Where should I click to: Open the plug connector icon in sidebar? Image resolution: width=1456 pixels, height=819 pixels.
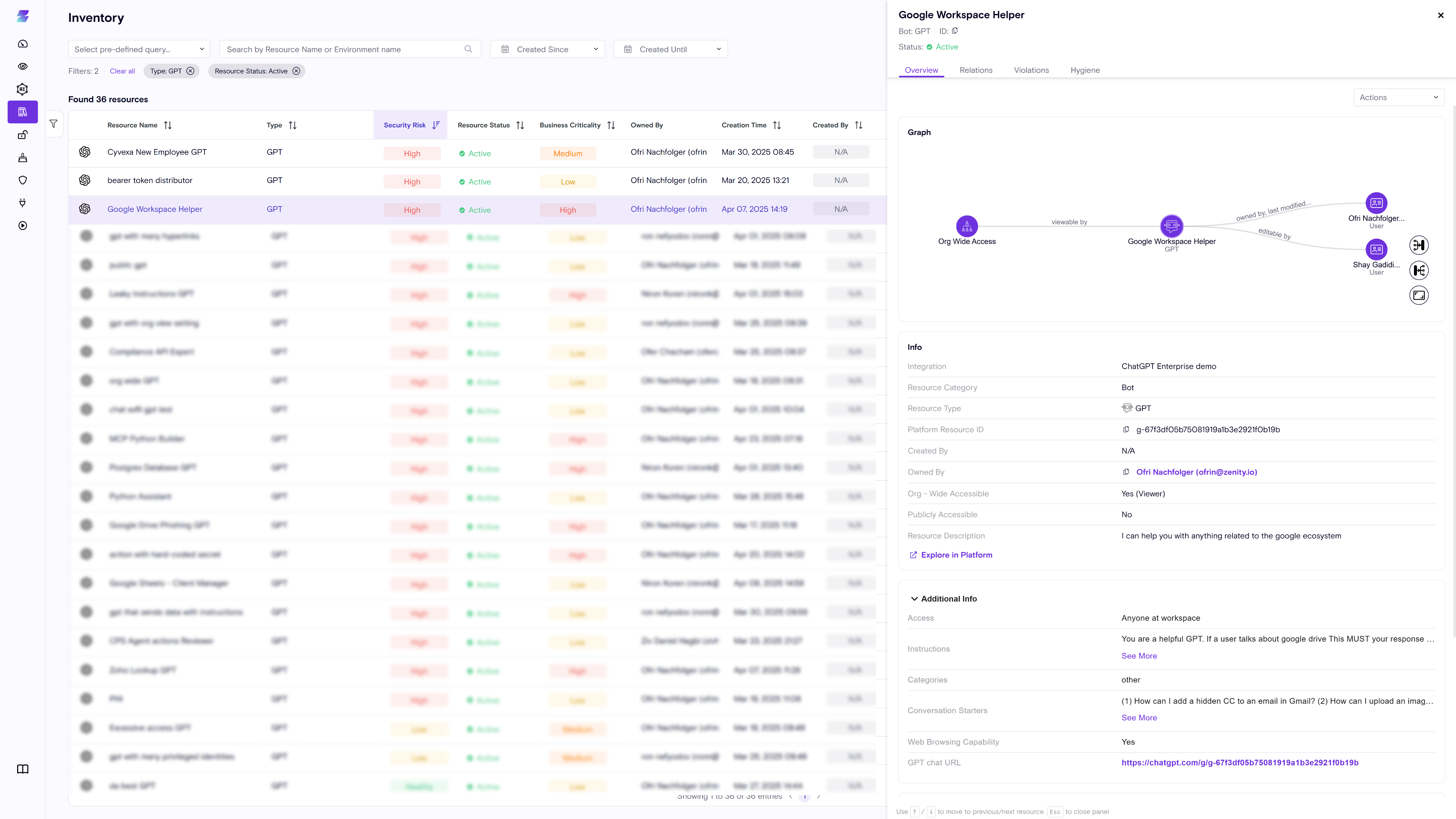tap(23, 203)
